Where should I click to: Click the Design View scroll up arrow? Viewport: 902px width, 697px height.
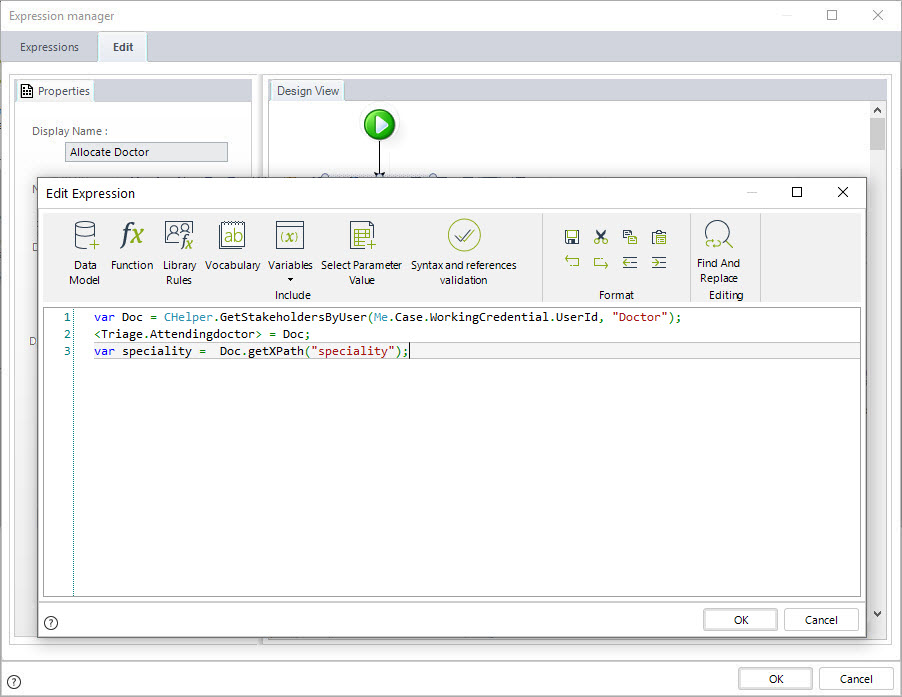pos(877,110)
